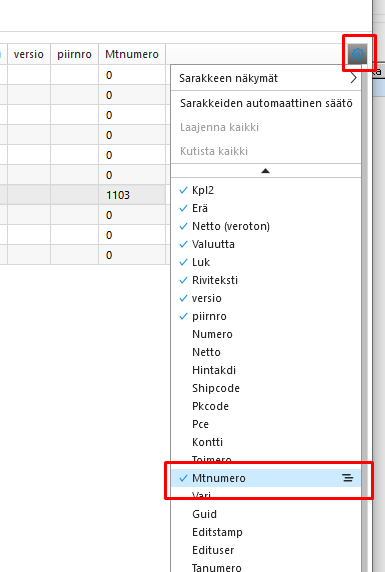Viewport: 385px width, 572px height.
Task: Click the checkmark icon beside Valuutta
Action: pyautogui.click(x=184, y=244)
